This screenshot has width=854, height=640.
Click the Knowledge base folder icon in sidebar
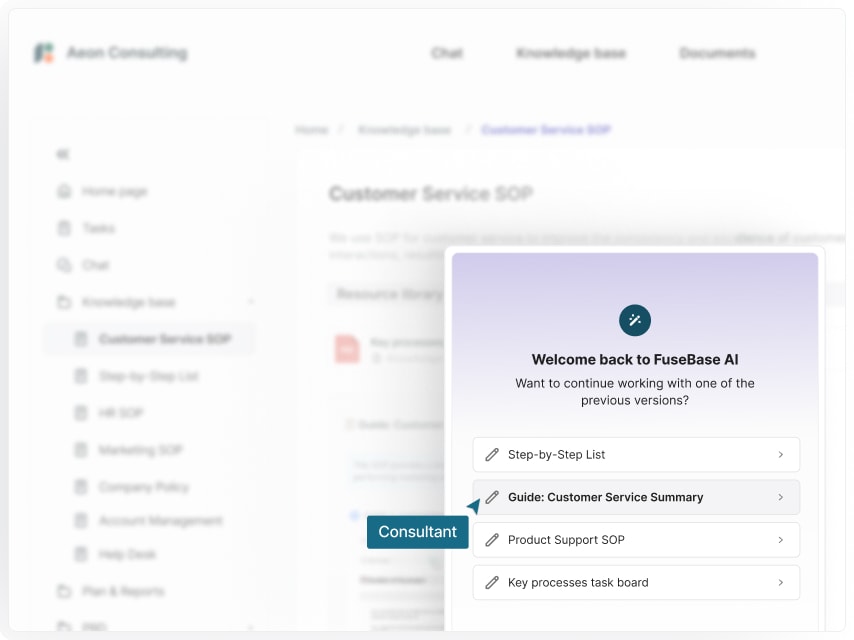(x=64, y=302)
